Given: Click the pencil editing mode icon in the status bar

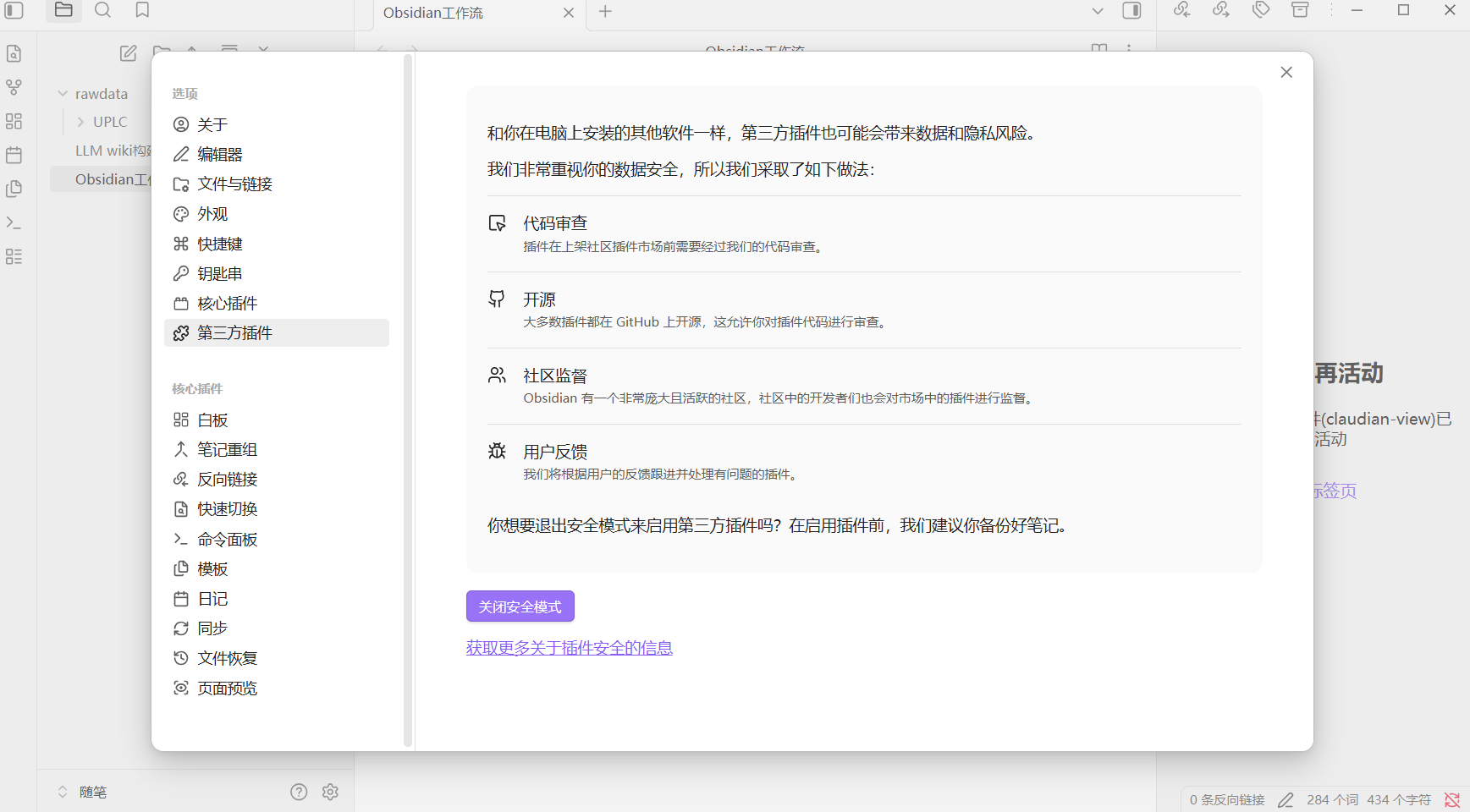Looking at the screenshot, I should tap(1286, 800).
